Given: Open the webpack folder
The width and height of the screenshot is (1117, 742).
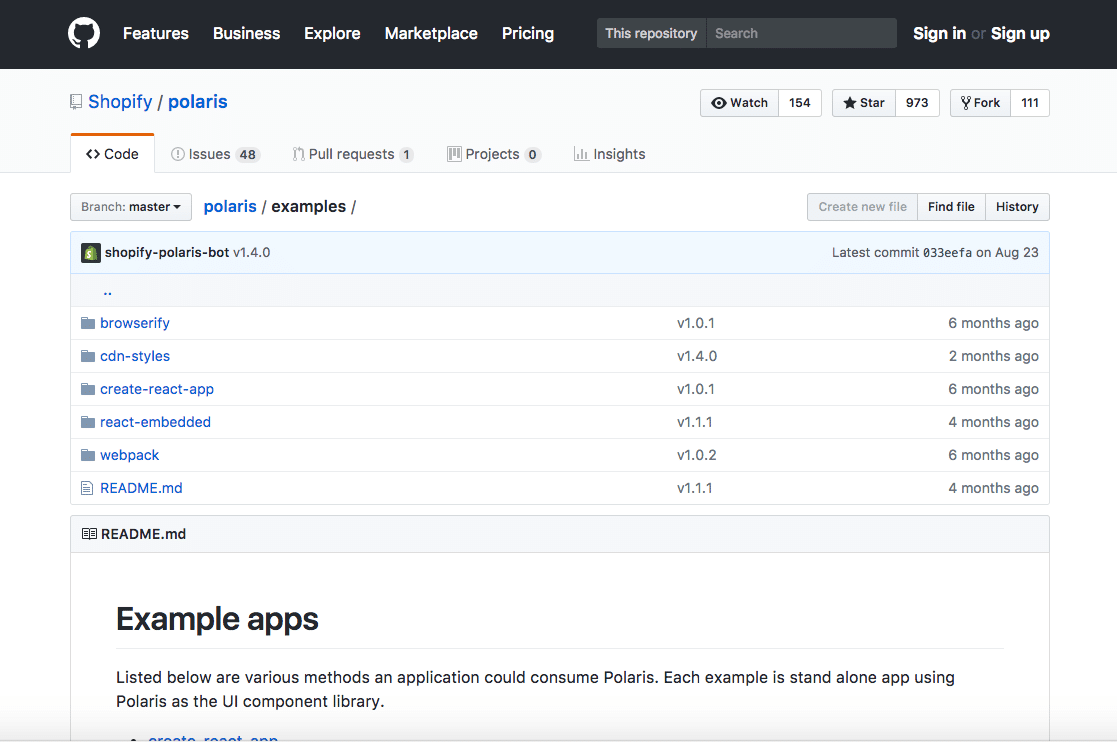Looking at the screenshot, I should tap(130, 455).
